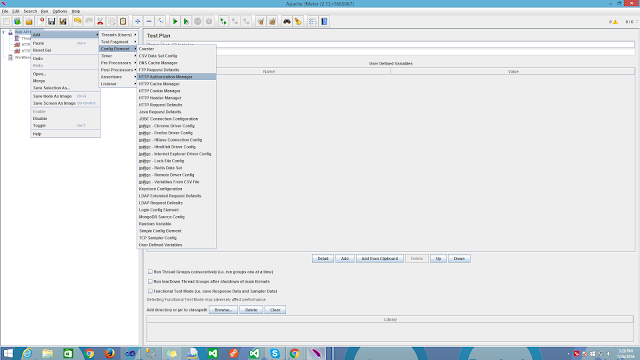This screenshot has width=640, height=360.
Task: Select HTTP Header Manager menu entry
Action: click(176, 98)
